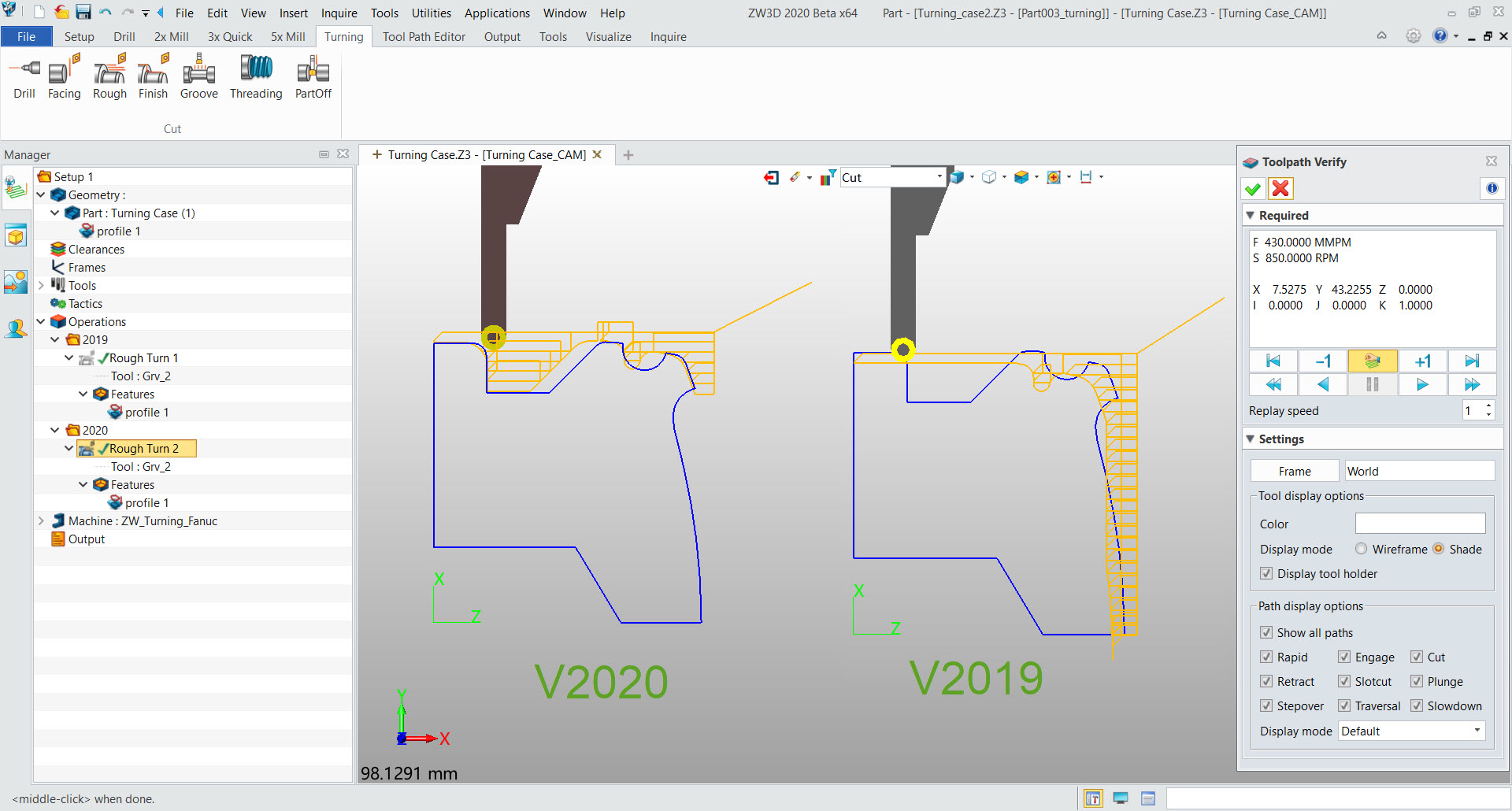Collapse the Required section
Viewport: 1512px width, 811px height.
pyautogui.click(x=1251, y=216)
